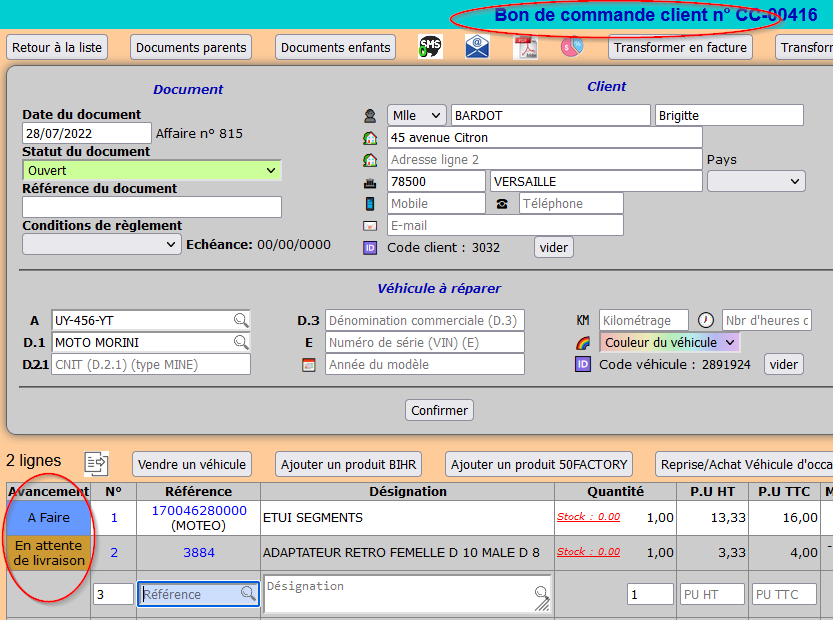Open the Couleur du véhicule color picker
Viewport: 833px width, 620px height.
(x=669, y=342)
